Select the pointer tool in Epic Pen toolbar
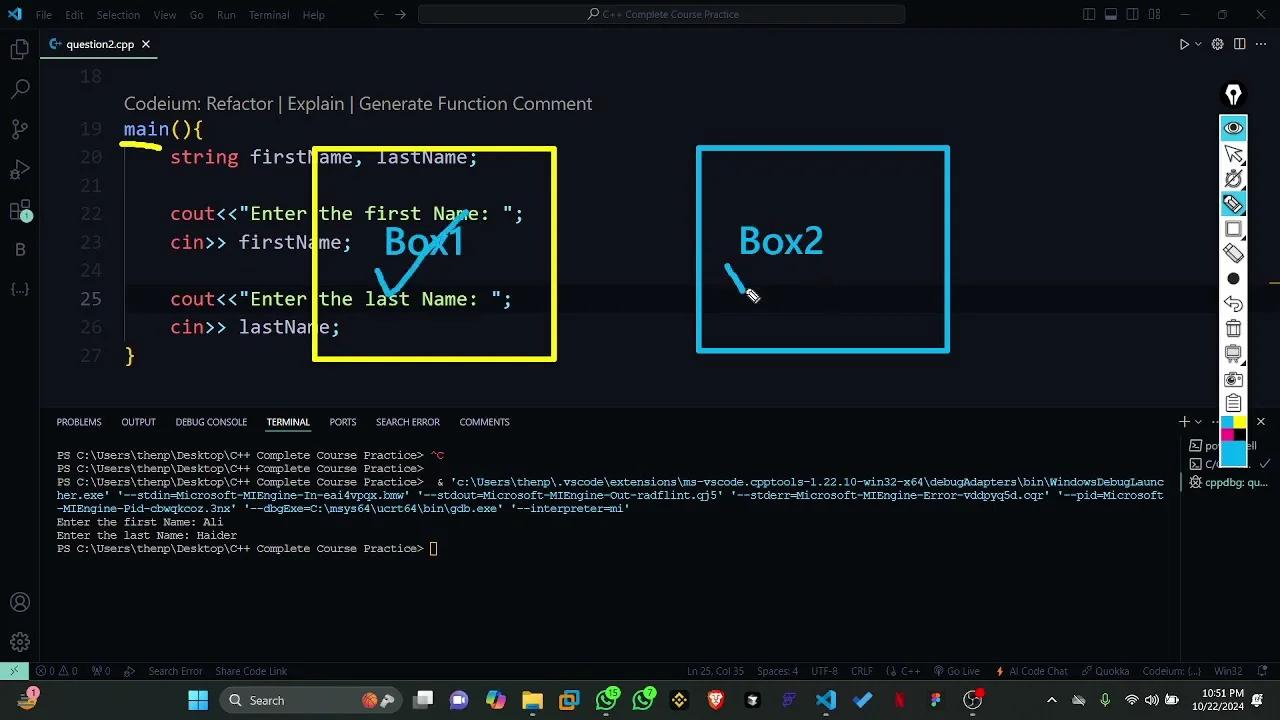 [1234, 155]
